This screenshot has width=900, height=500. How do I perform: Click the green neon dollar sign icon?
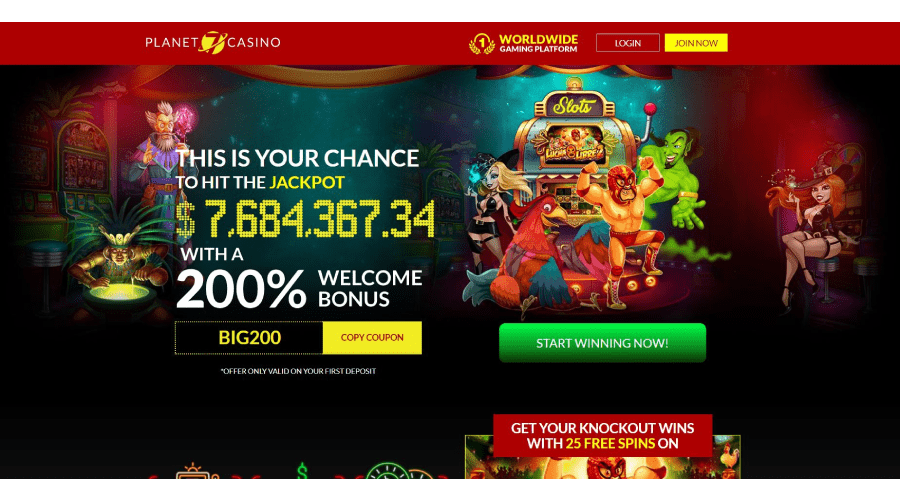coord(302,471)
